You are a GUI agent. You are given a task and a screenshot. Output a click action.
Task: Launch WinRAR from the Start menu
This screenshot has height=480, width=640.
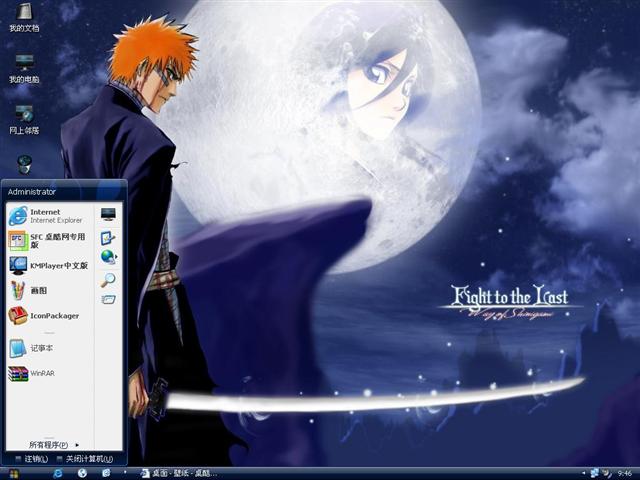[50, 373]
